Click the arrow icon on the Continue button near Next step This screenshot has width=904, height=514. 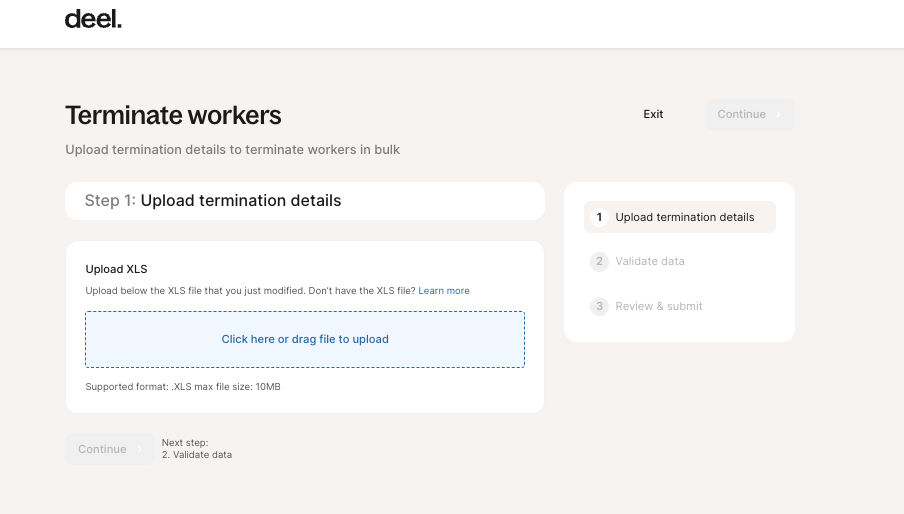point(139,450)
